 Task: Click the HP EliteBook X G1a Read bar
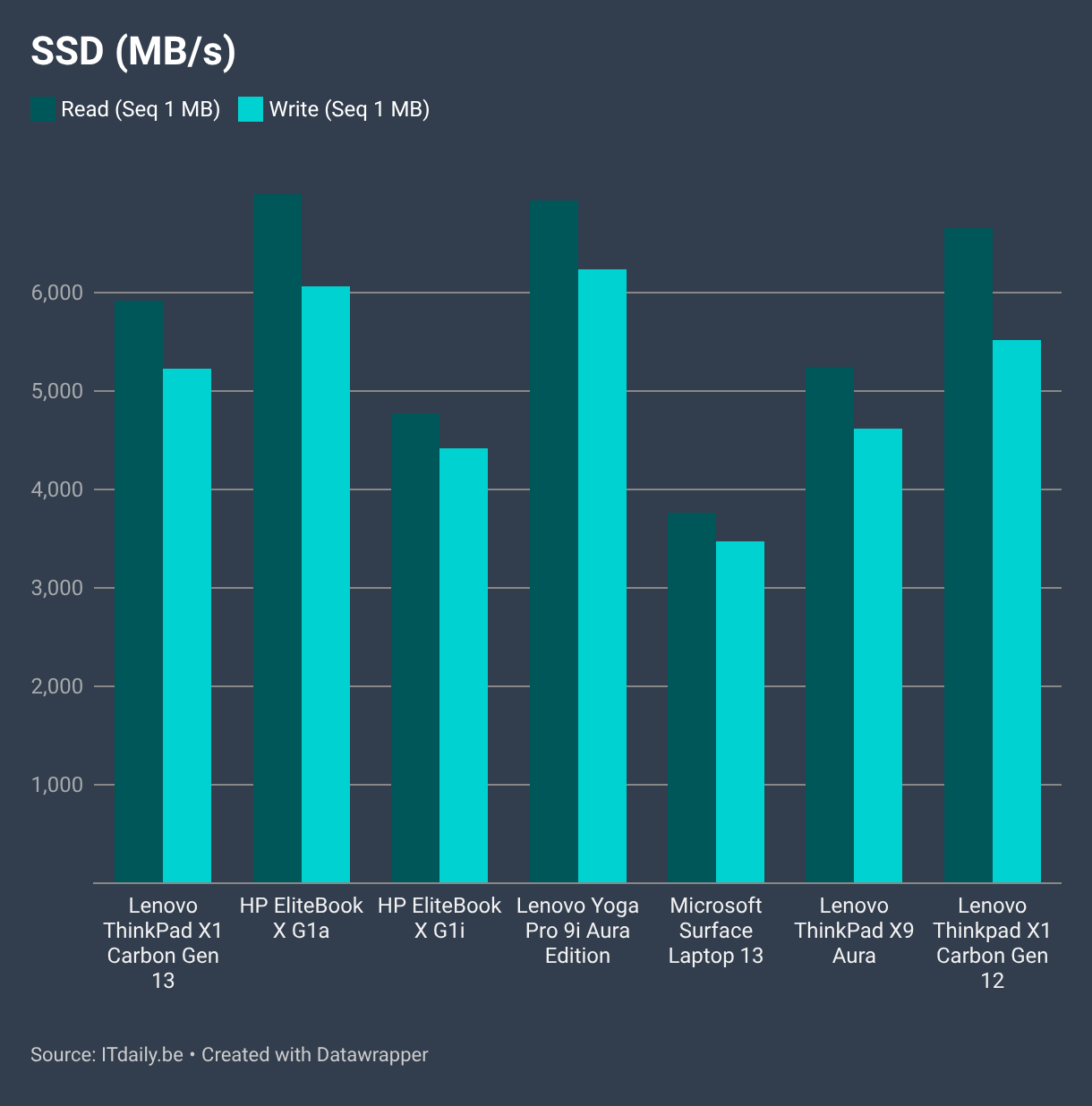click(x=277, y=539)
